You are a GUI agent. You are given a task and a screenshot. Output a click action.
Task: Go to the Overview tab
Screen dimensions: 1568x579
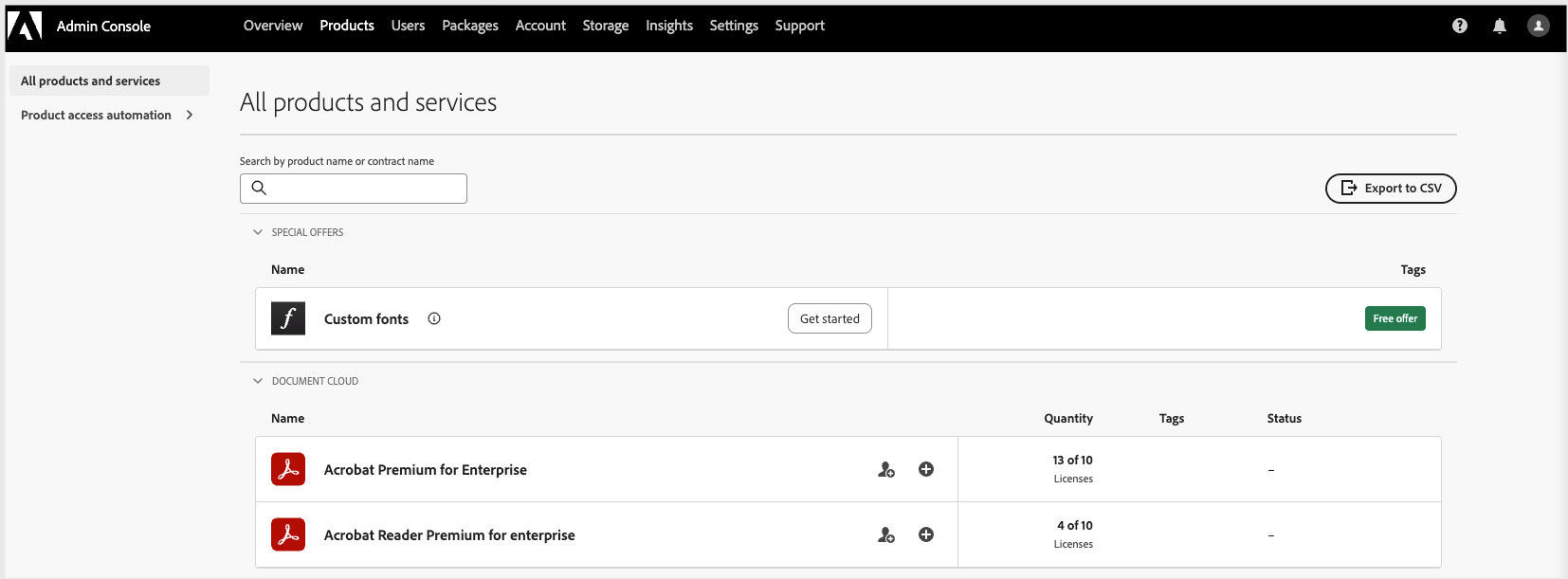tap(273, 26)
